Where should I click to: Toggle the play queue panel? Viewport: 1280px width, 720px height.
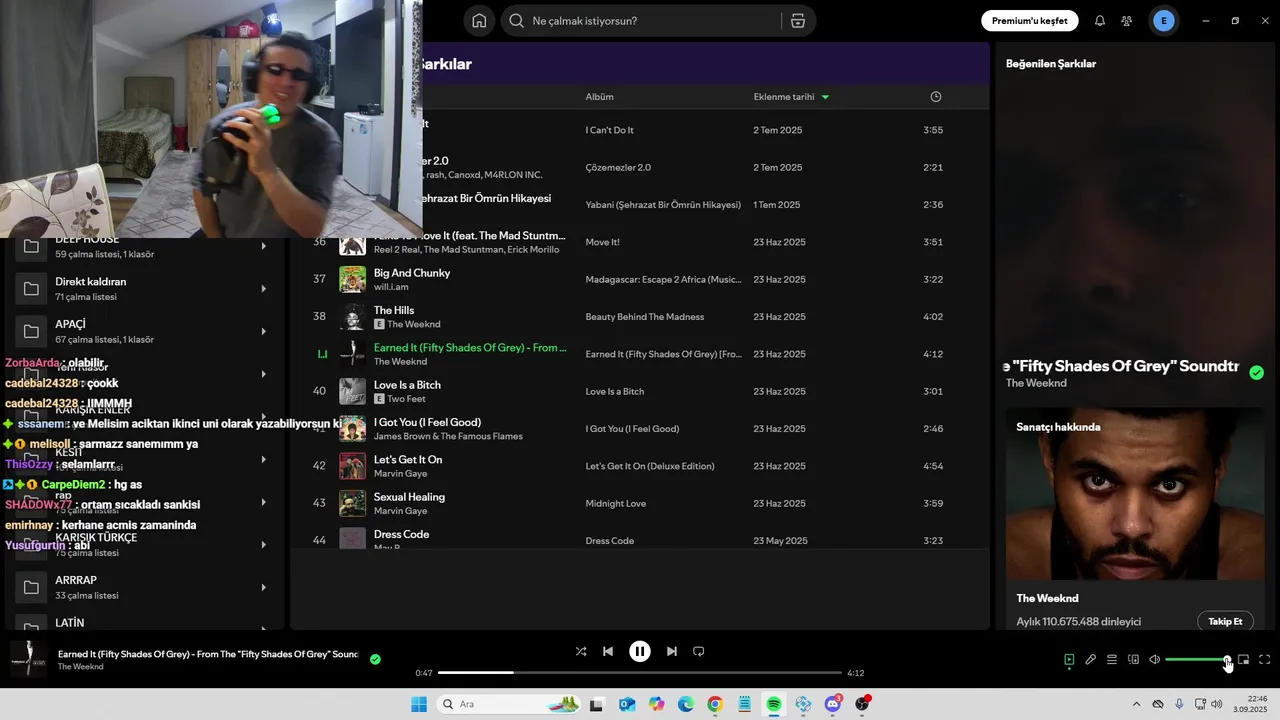pos(1112,660)
